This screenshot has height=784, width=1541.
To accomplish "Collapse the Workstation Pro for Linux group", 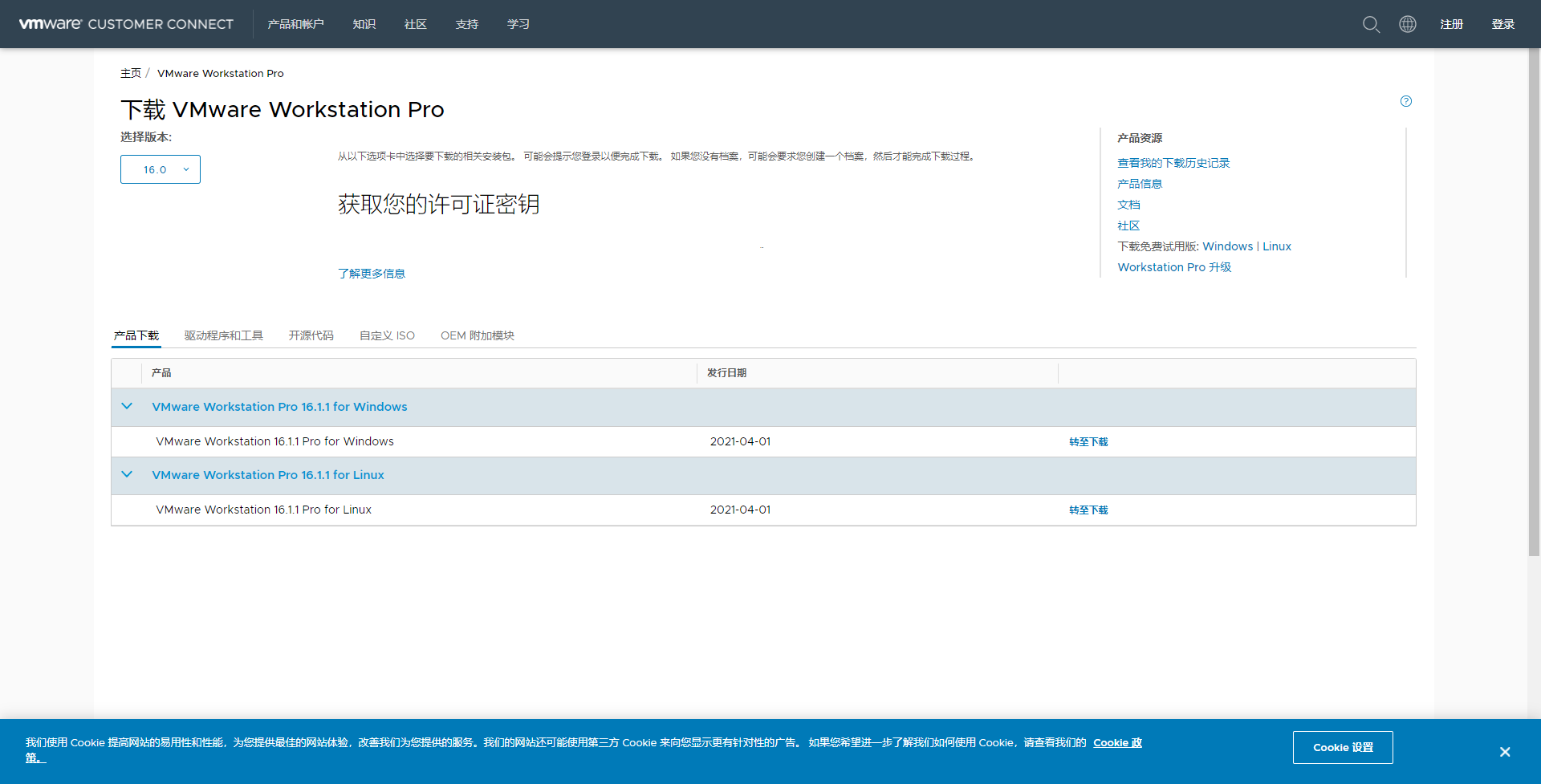I will (127, 474).
